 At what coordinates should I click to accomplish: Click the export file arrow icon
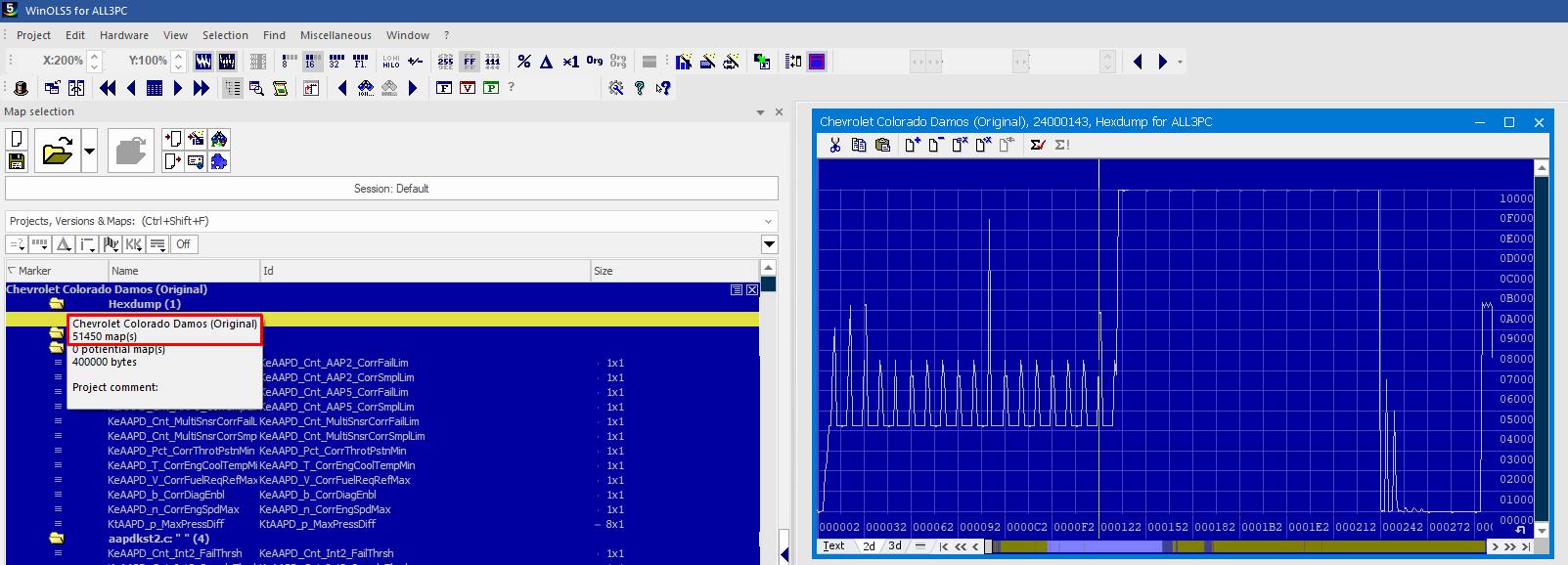click(172, 161)
